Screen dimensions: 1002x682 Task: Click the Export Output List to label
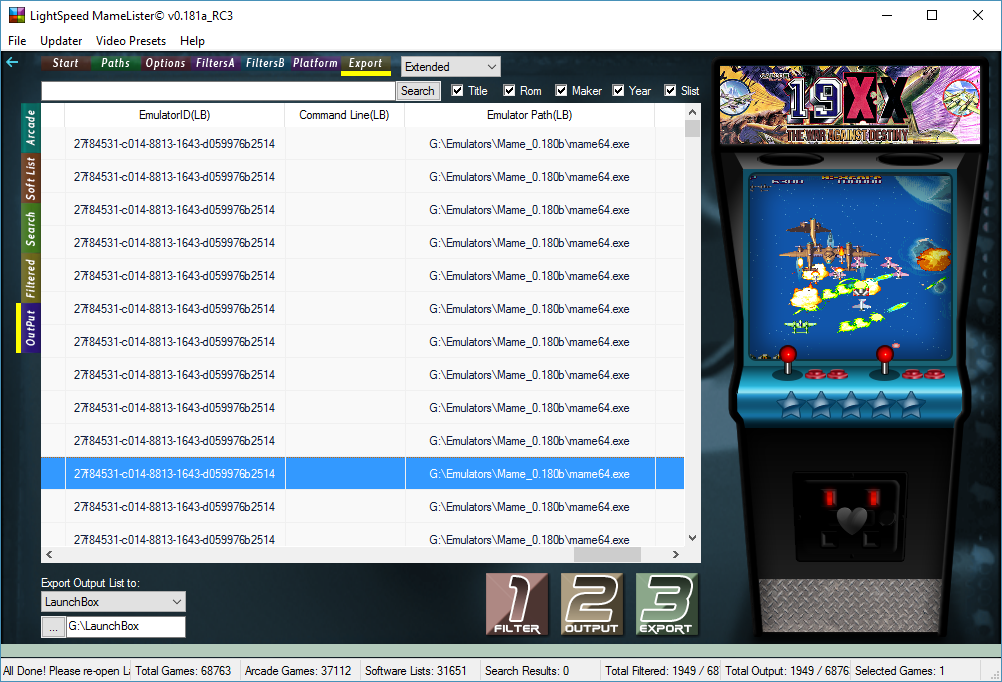click(91, 583)
